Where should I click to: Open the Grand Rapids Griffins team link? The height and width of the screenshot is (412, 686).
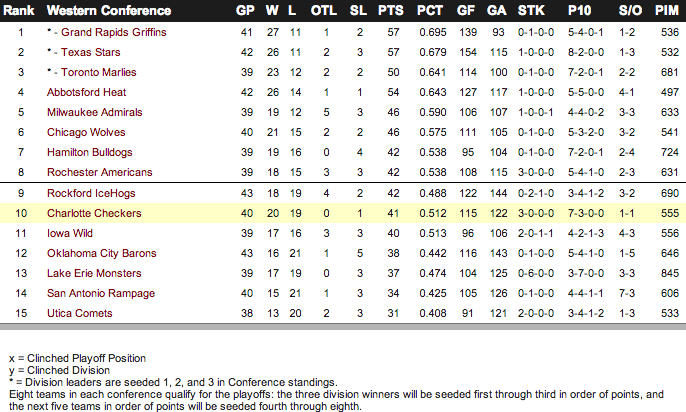click(113, 32)
